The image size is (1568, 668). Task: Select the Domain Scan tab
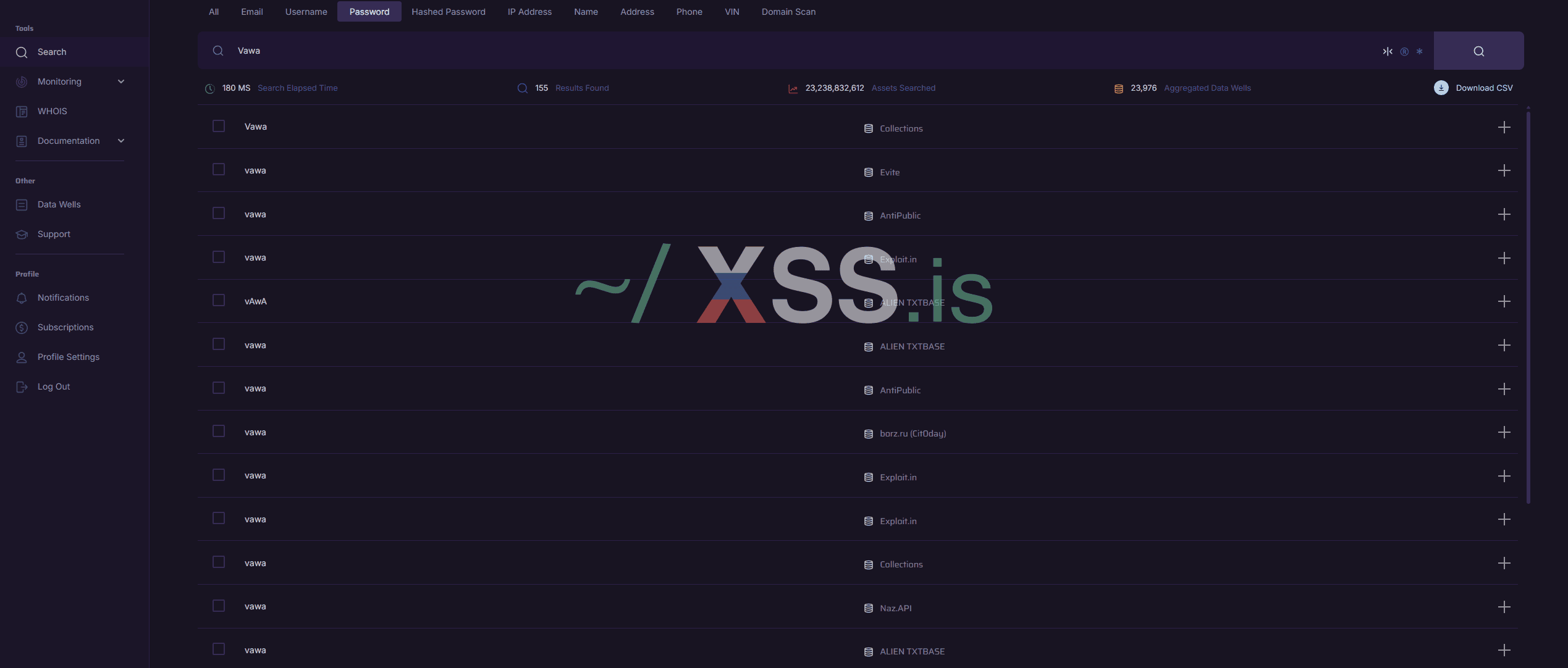click(x=788, y=12)
